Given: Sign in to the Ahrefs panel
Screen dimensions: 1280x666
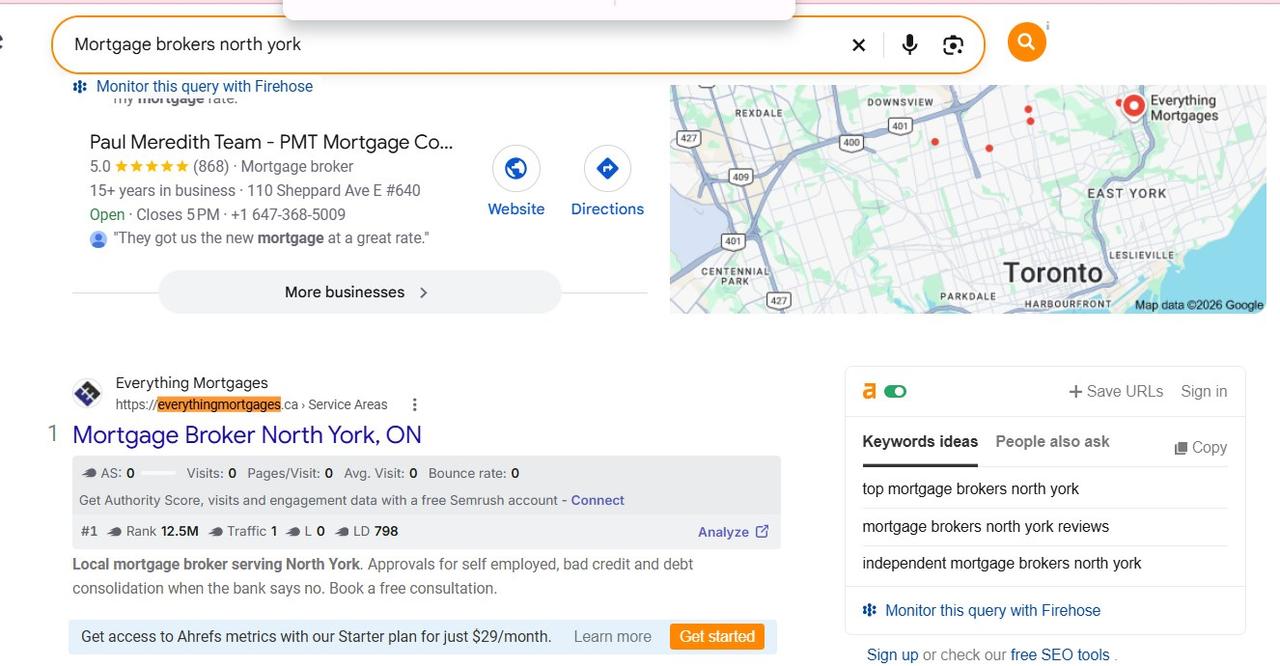Looking at the screenshot, I should coord(1204,391).
